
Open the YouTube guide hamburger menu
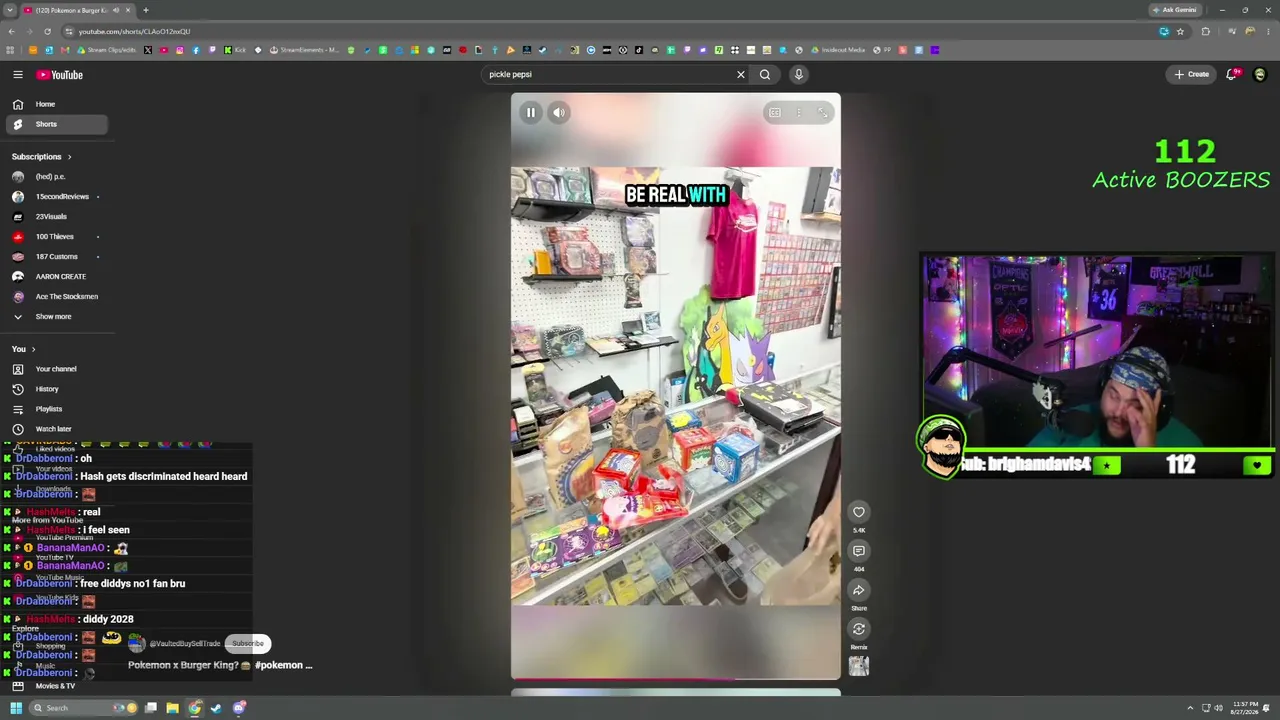[18, 75]
